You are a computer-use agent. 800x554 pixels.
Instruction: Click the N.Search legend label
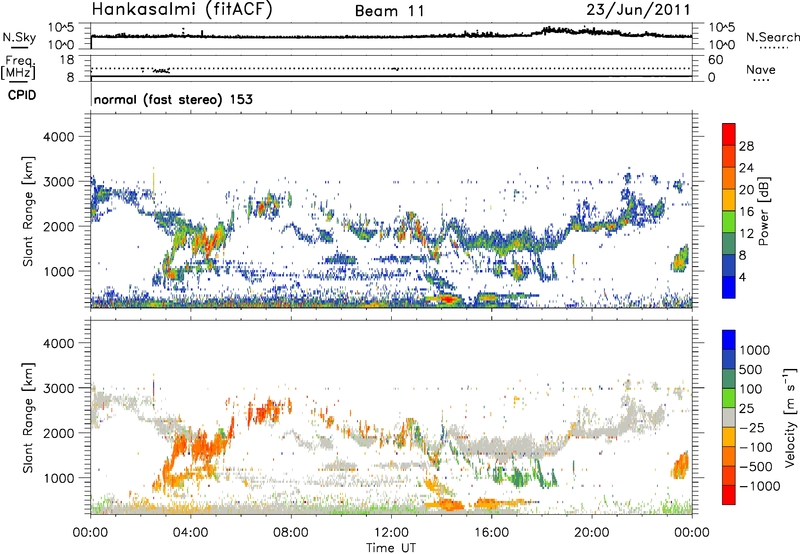click(x=772, y=37)
